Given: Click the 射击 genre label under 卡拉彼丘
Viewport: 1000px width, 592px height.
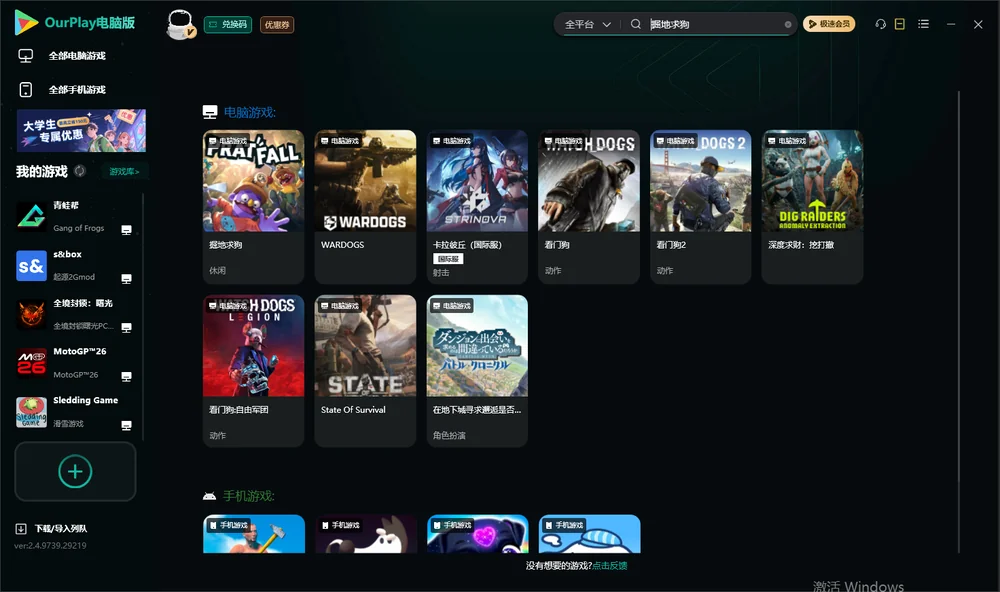Looking at the screenshot, I should [x=441, y=272].
